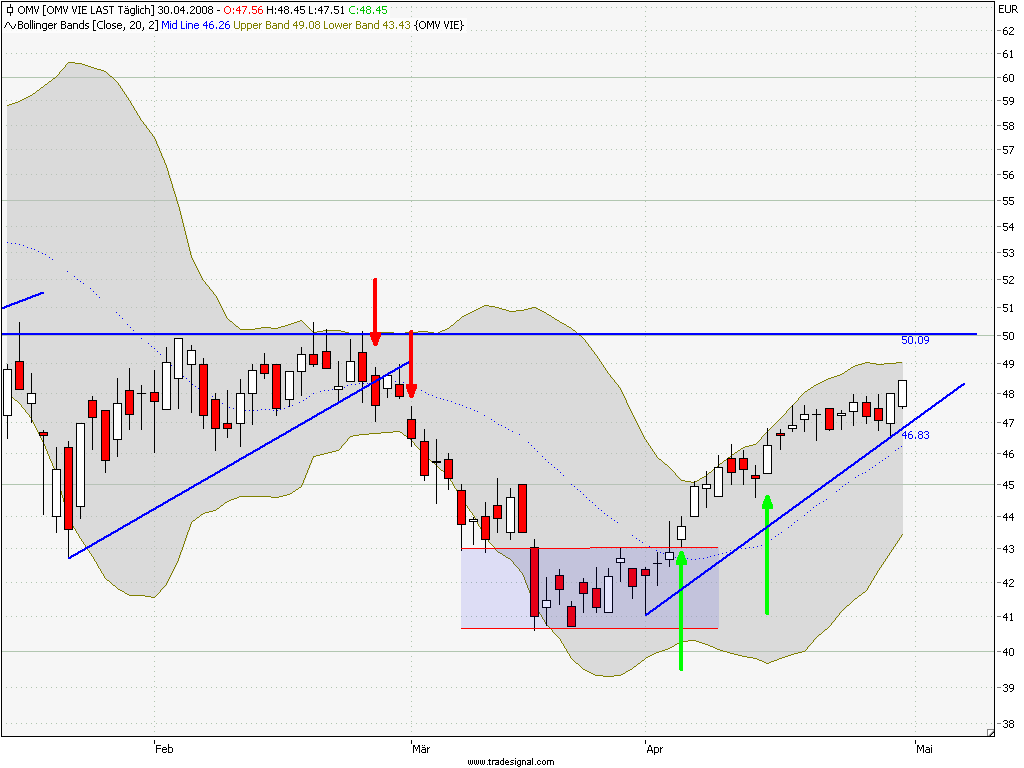Image resolution: width=1024 pixels, height=768 pixels.
Task: Click the 46.83 trendline price label
Action: (x=915, y=435)
